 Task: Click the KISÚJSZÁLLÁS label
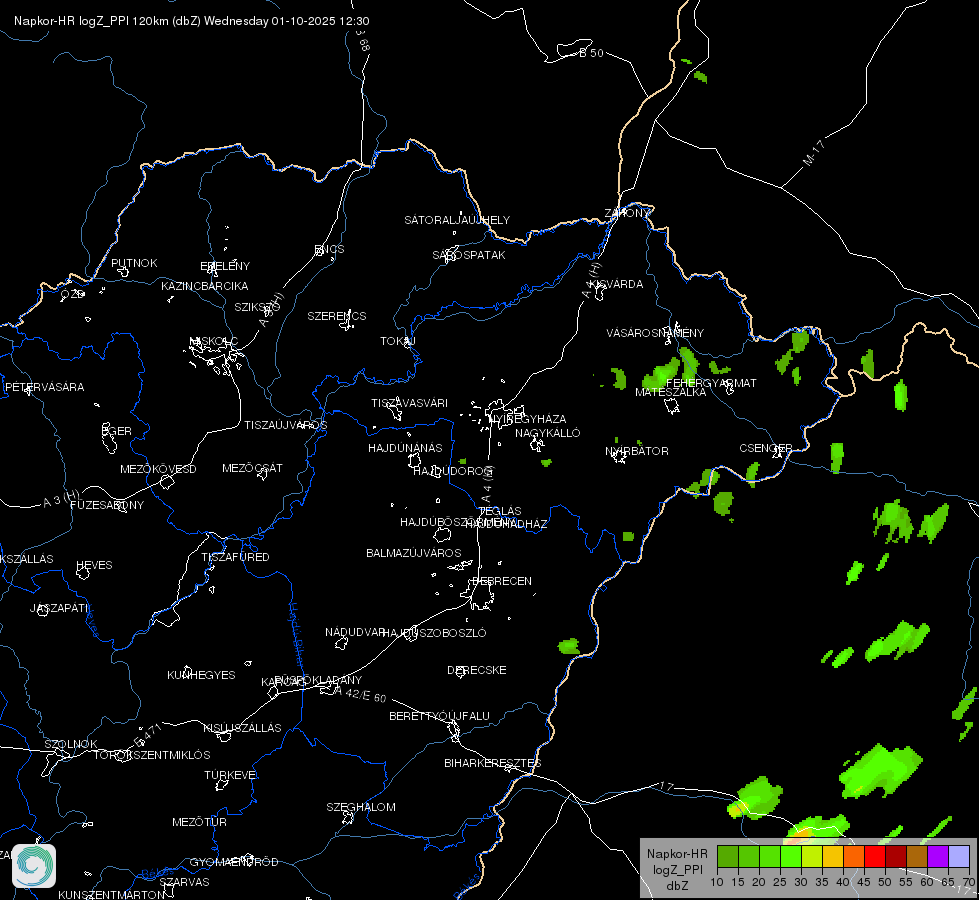coord(242,728)
